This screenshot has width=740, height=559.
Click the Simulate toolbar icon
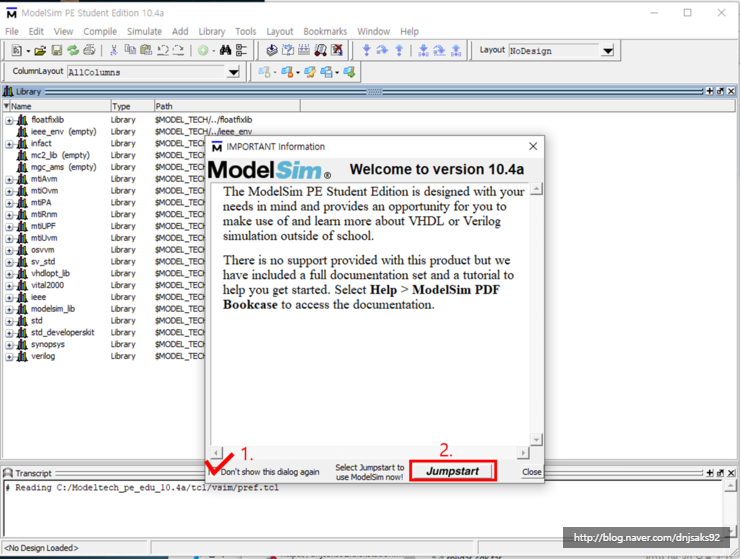pyautogui.click(x=304, y=50)
